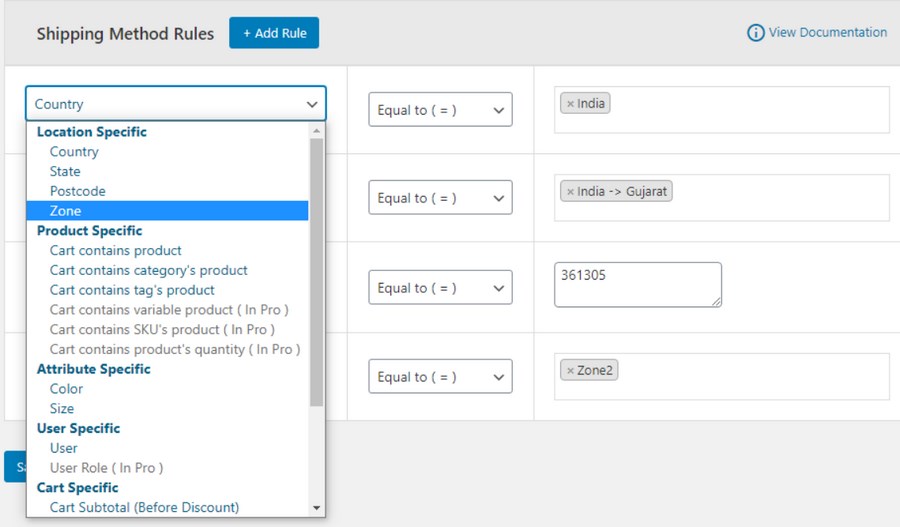
Task: Pick Cart contains variable product (In Pro)
Action: (168, 309)
